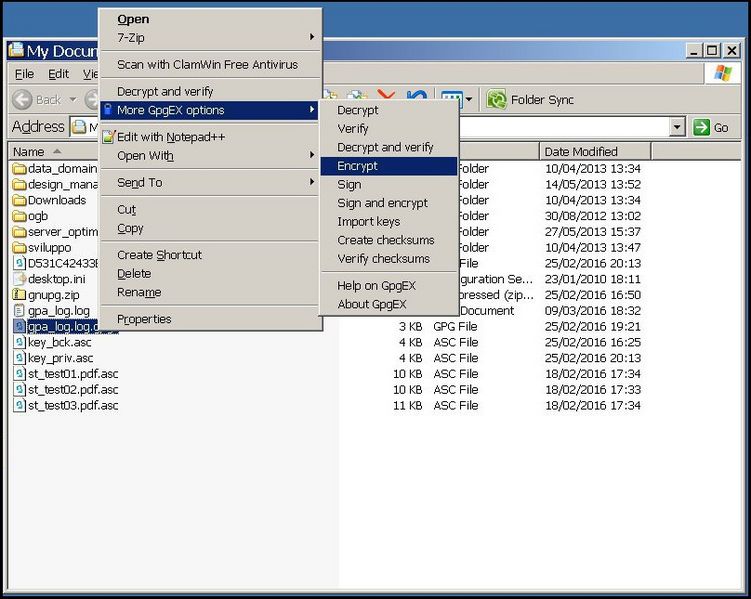Click the 11 KB size cell
The height and width of the screenshot is (599, 751).
coord(408,406)
